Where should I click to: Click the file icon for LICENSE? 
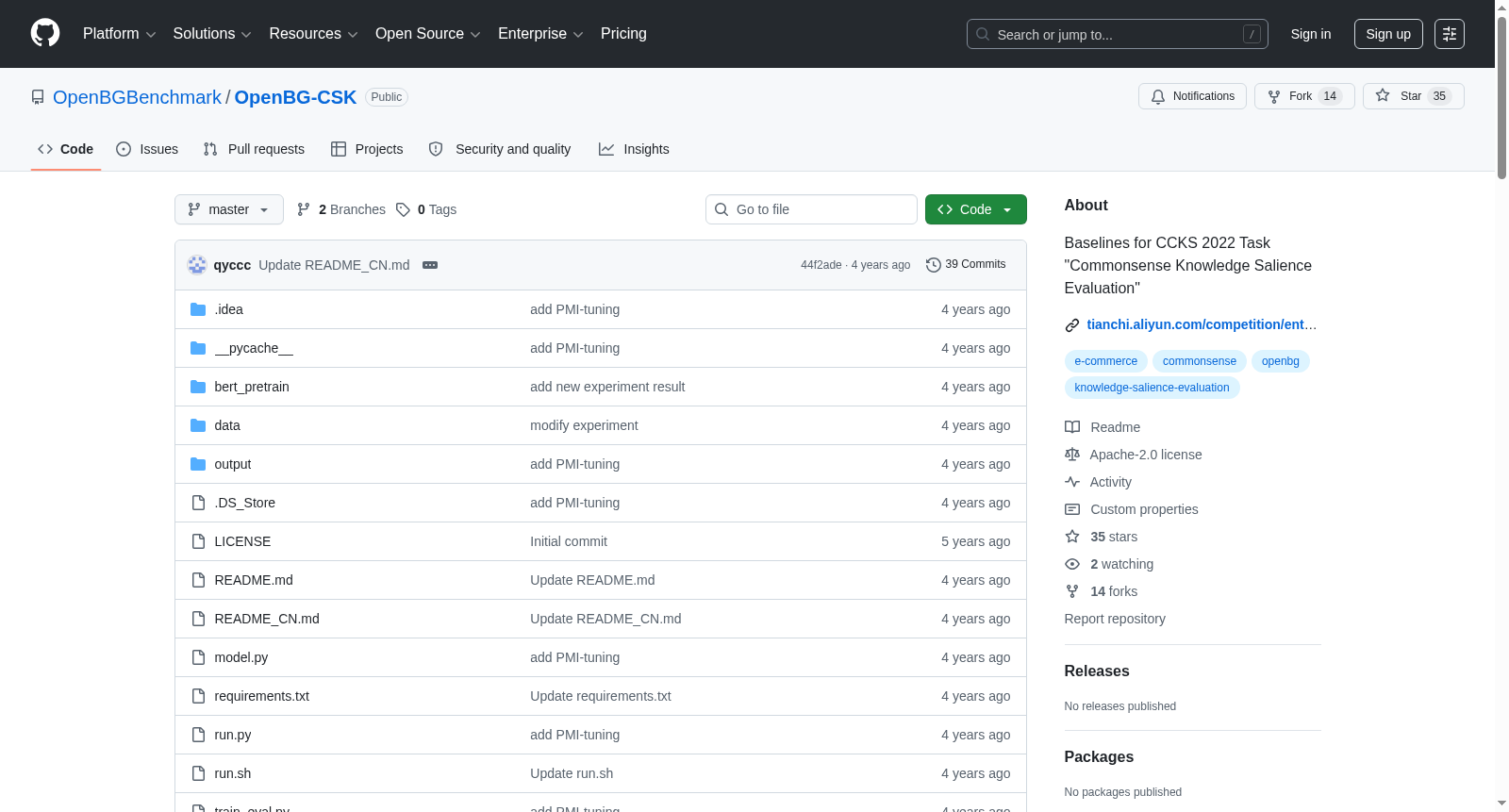point(198,541)
